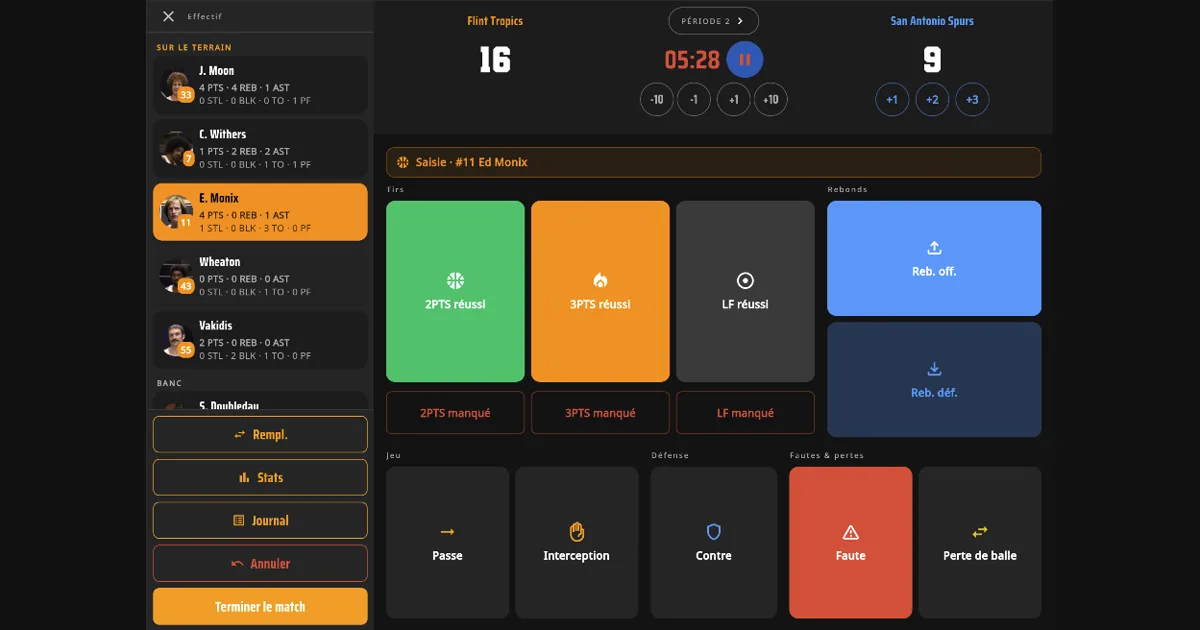Record LF réussi free throw
The width and height of the screenshot is (1200, 630).
click(745, 291)
